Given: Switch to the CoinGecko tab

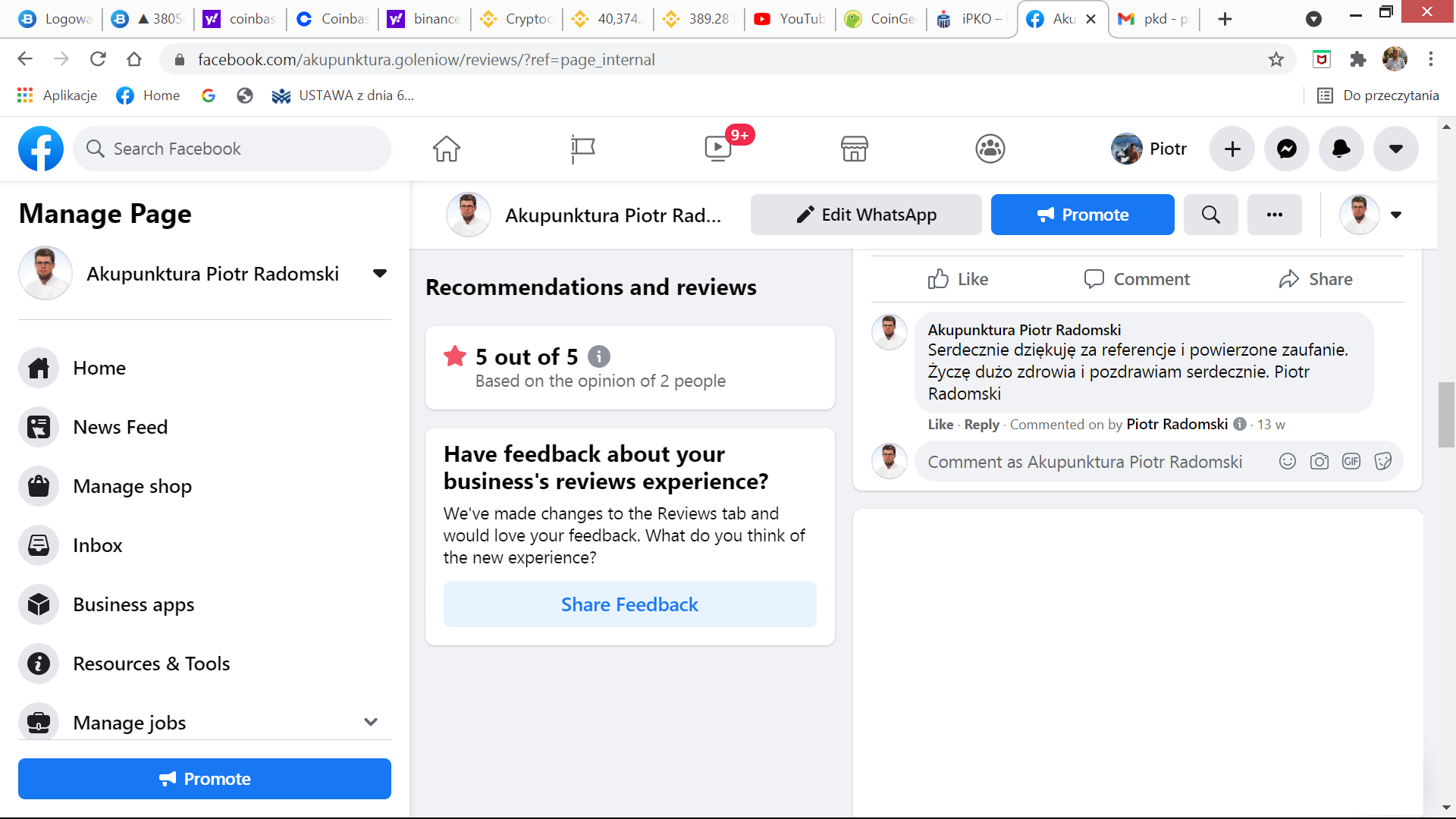Looking at the screenshot, I should 880,19.
